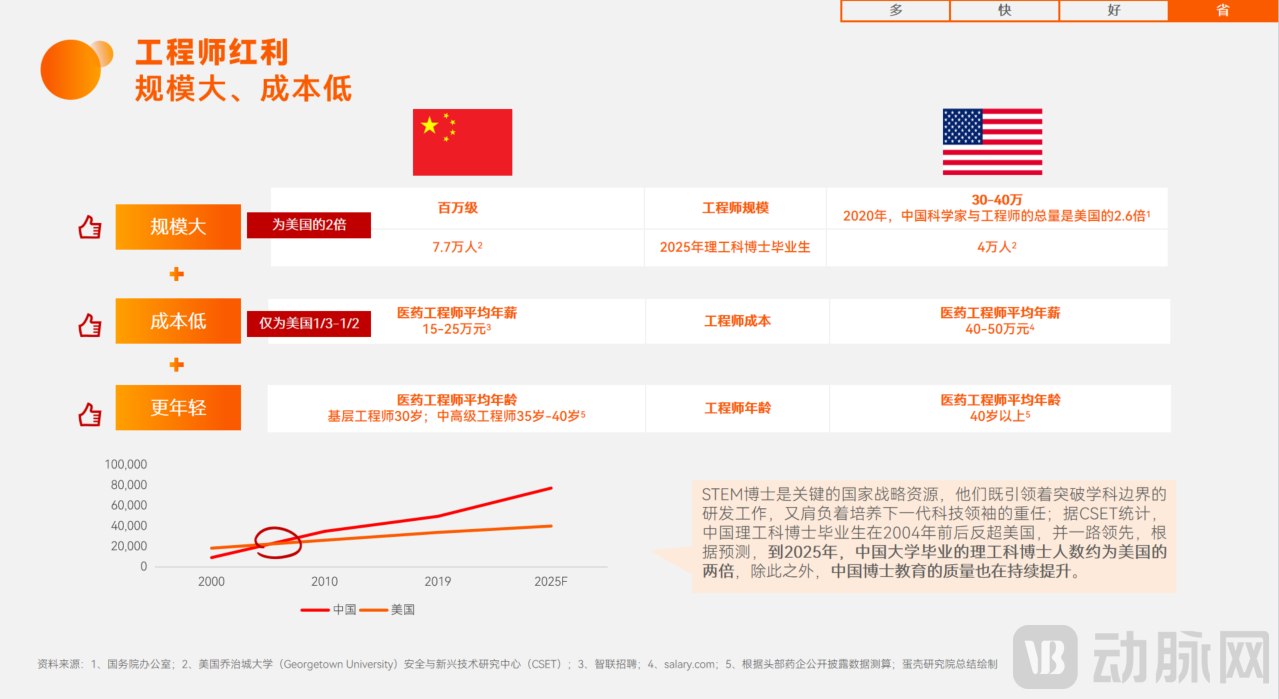Click the 规模大 gradient button
The image size is (1279, 699).
178,227
